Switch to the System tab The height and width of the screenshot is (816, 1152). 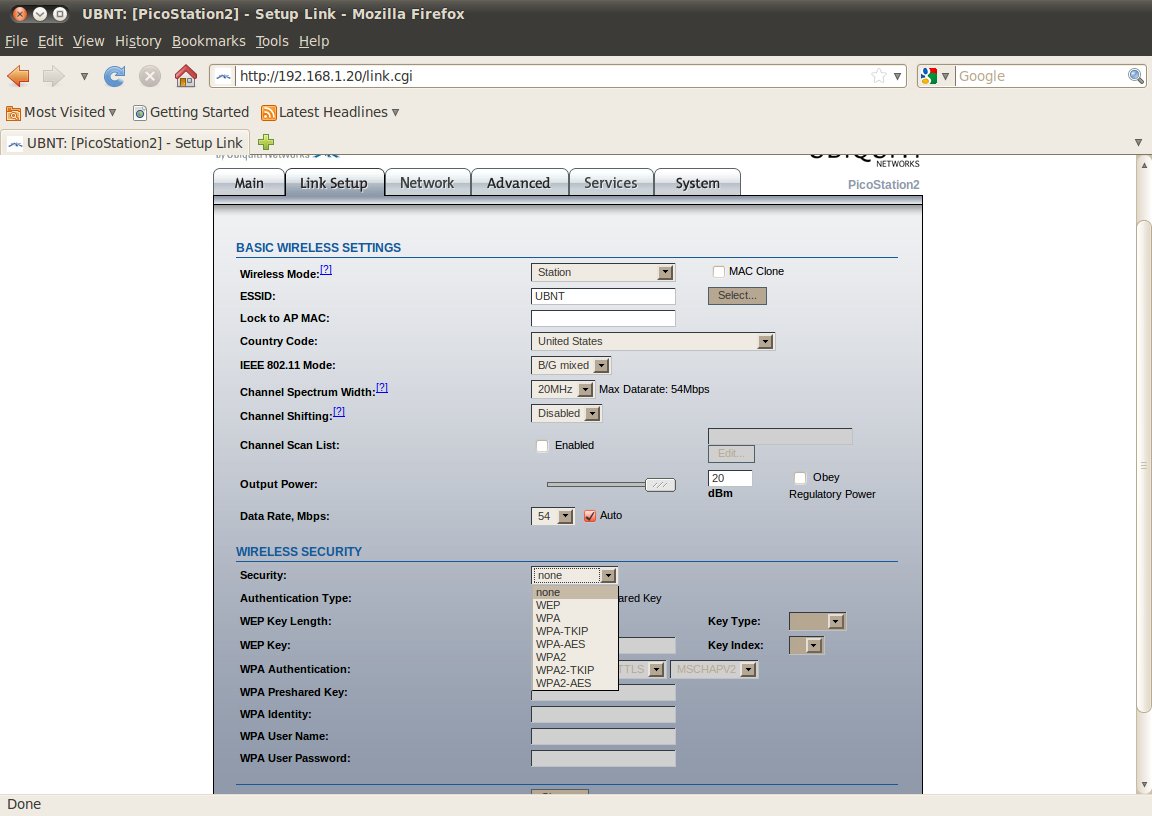click(x=697, y=183)
